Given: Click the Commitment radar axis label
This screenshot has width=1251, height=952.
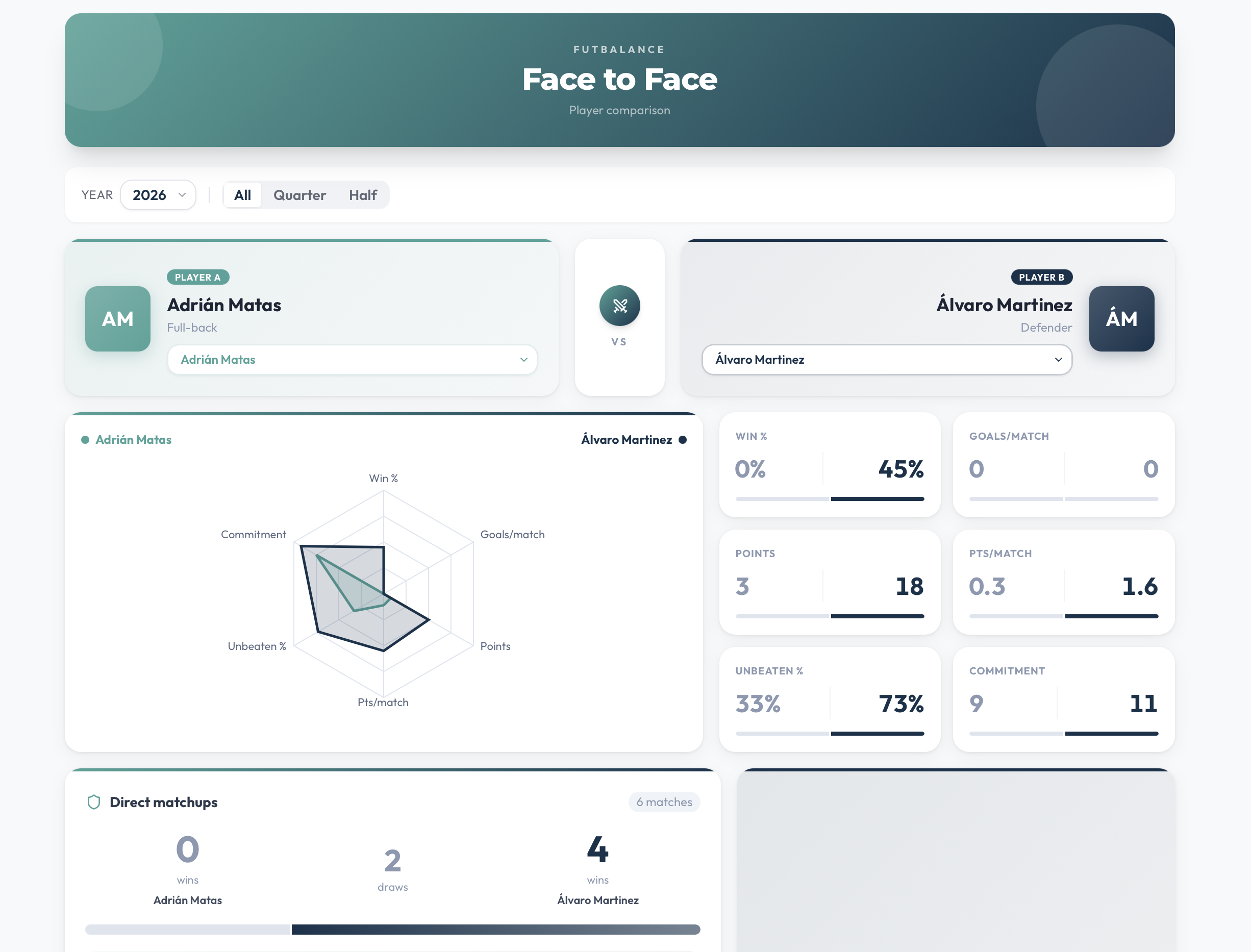Looking at the screenshot, I should tap(253, 534).
